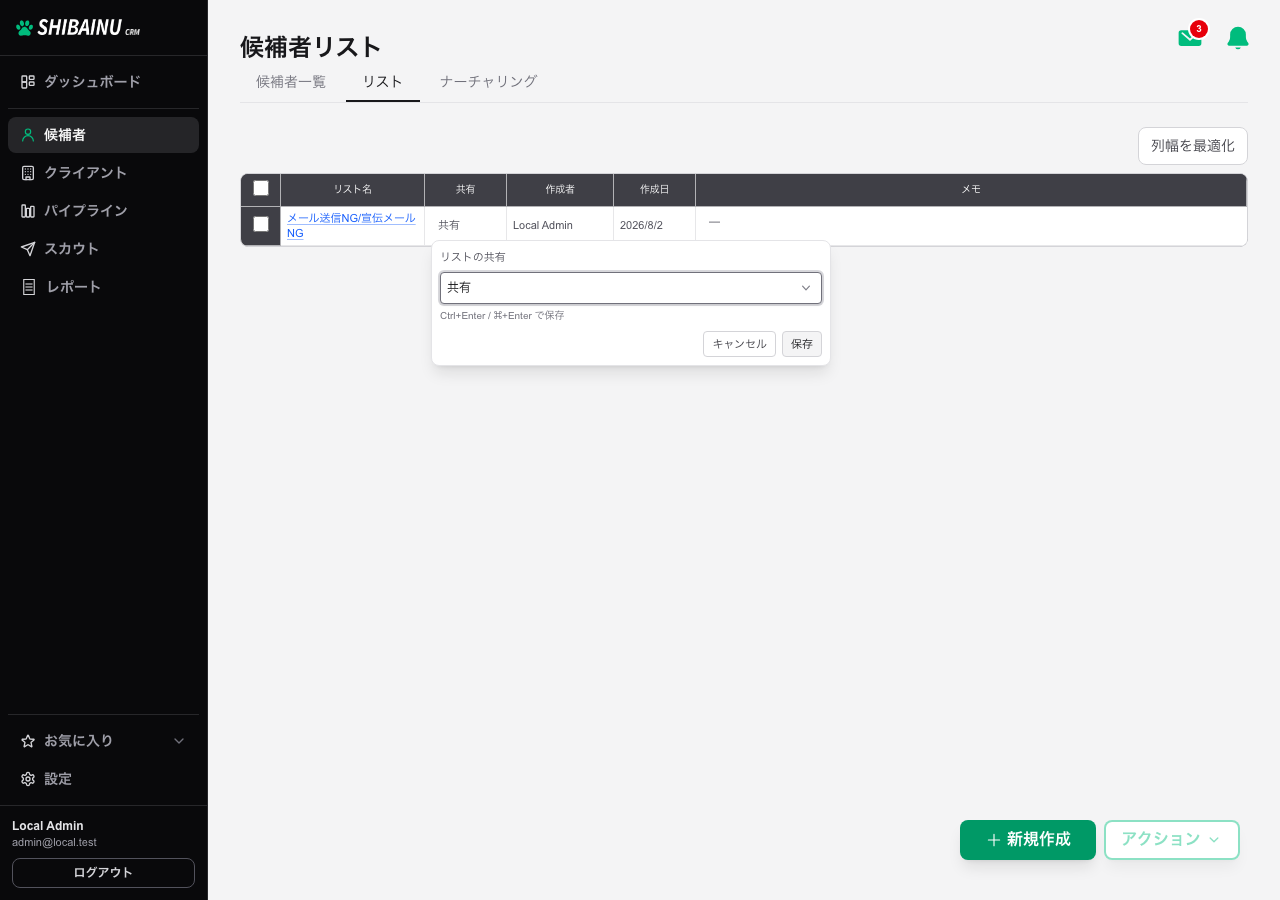Click the 共有 column header

(466, 189)
